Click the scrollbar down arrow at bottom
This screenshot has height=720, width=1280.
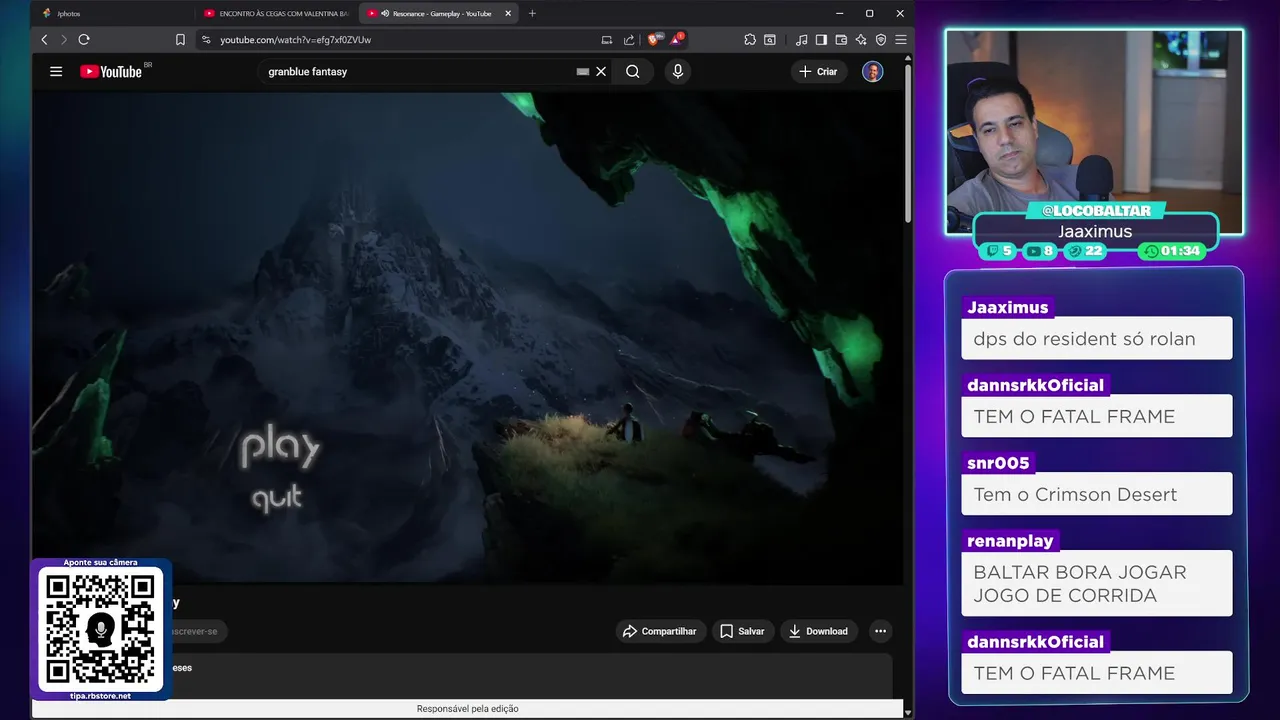coord(908,712)
